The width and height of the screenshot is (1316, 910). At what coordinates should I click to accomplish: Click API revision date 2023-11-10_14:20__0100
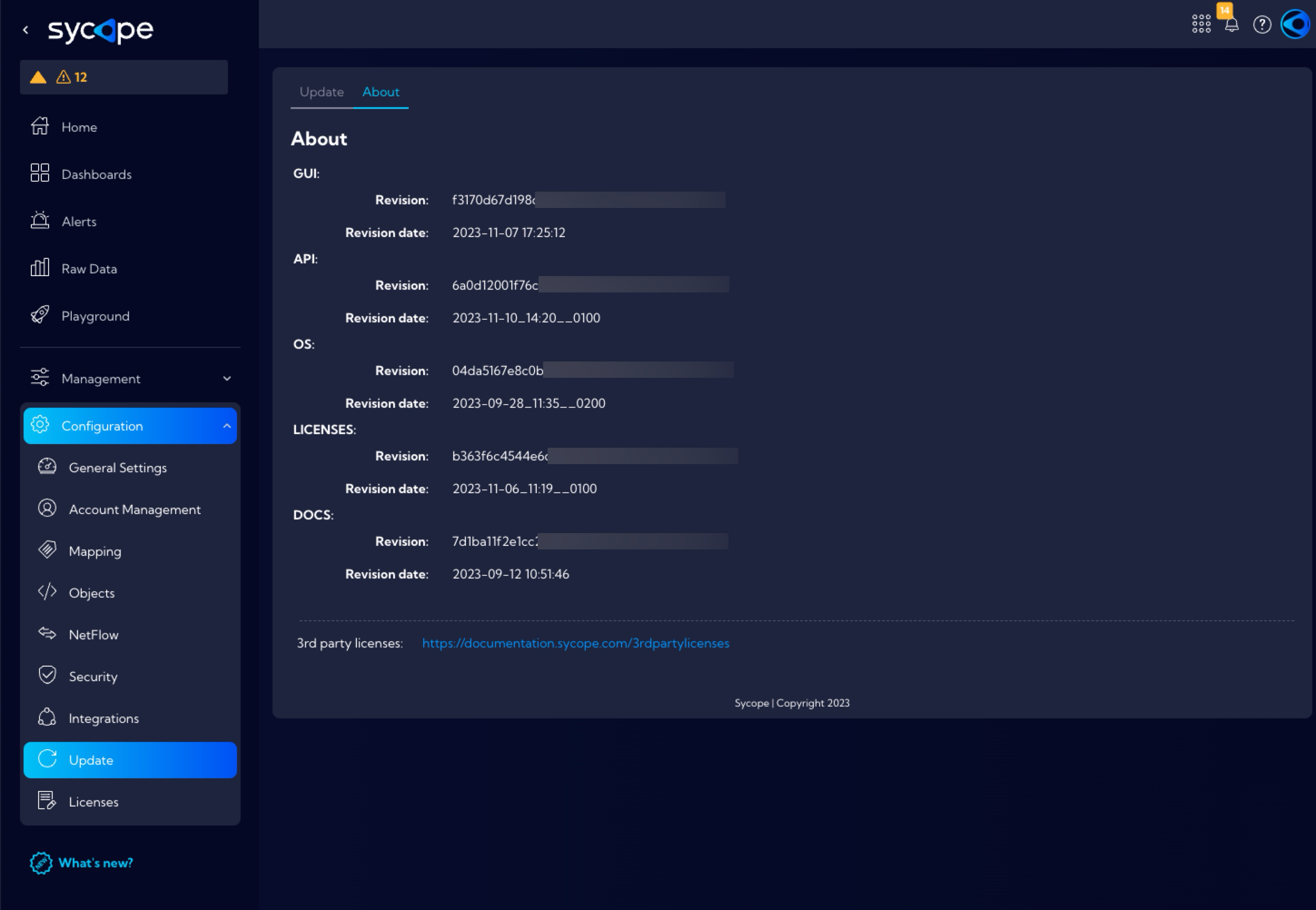526,318
